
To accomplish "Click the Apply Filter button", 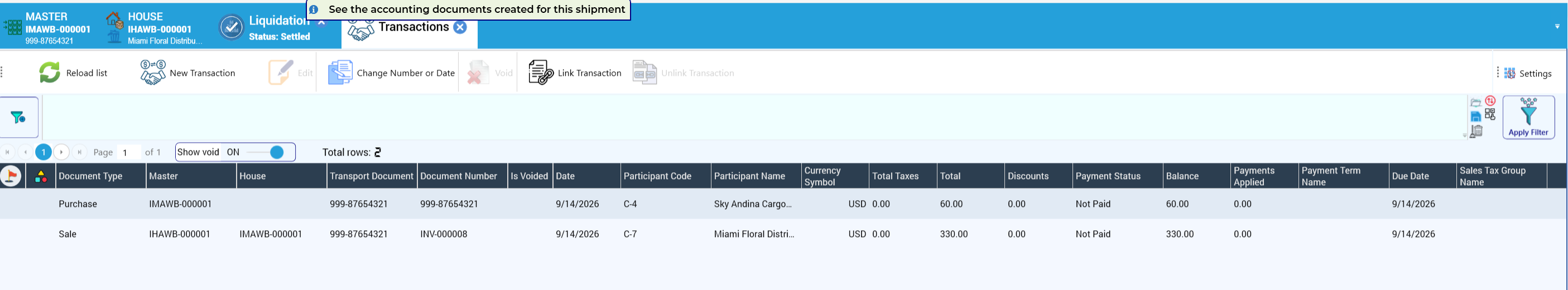I will click(1528, 117).
